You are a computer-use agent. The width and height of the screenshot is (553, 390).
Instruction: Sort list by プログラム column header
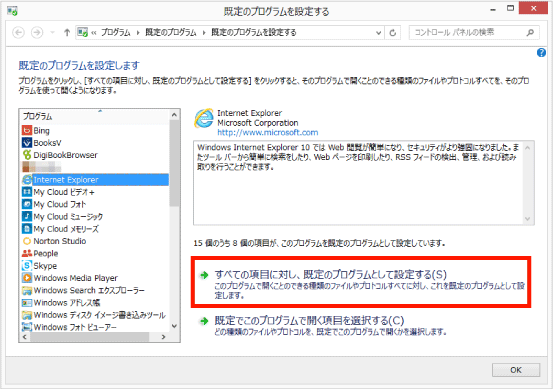tap(95, 116)
